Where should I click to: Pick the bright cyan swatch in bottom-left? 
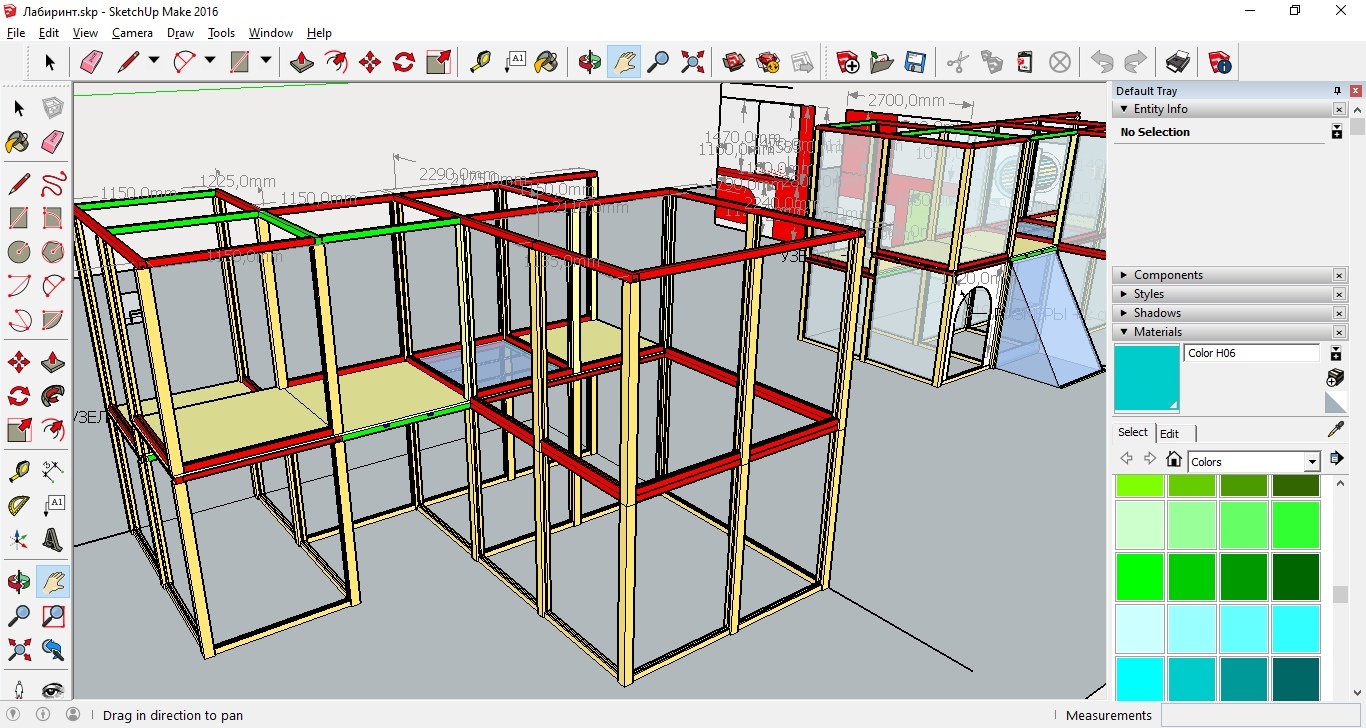coord(1140,678)
